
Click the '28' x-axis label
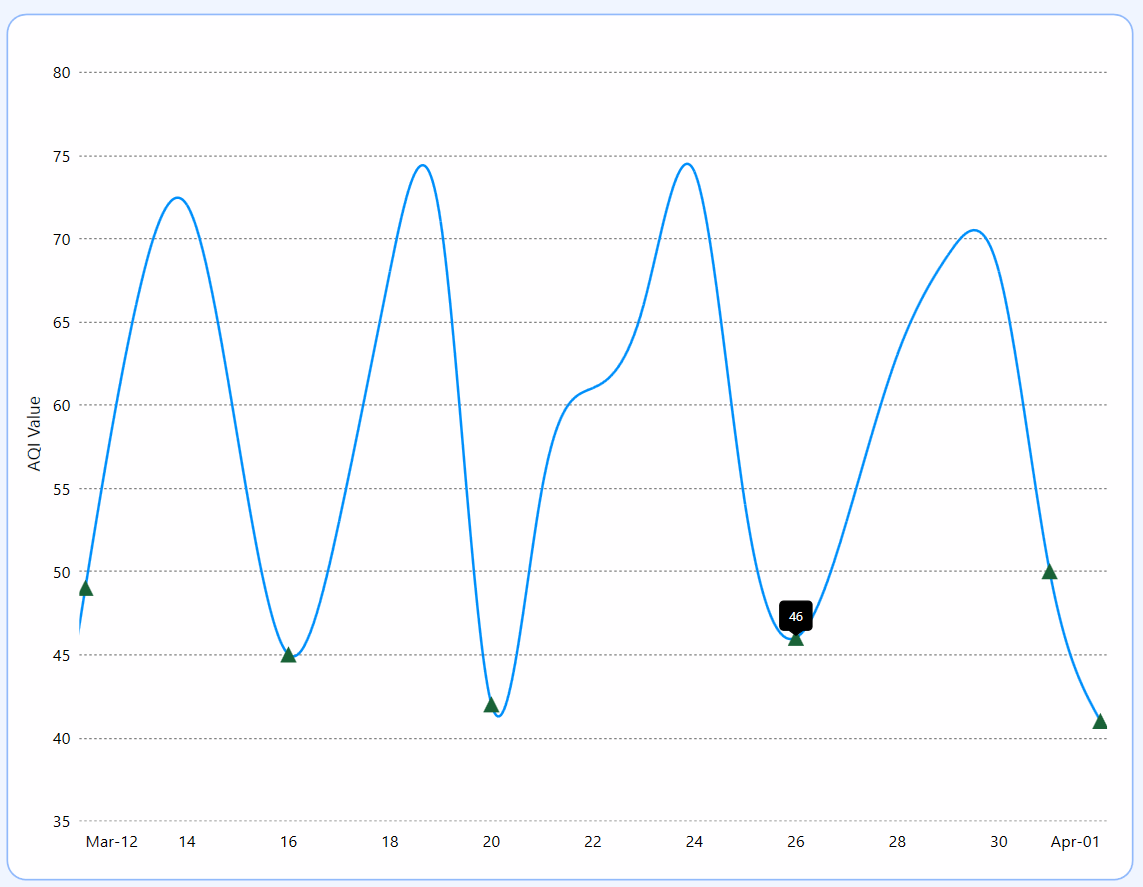coord(897,842)
